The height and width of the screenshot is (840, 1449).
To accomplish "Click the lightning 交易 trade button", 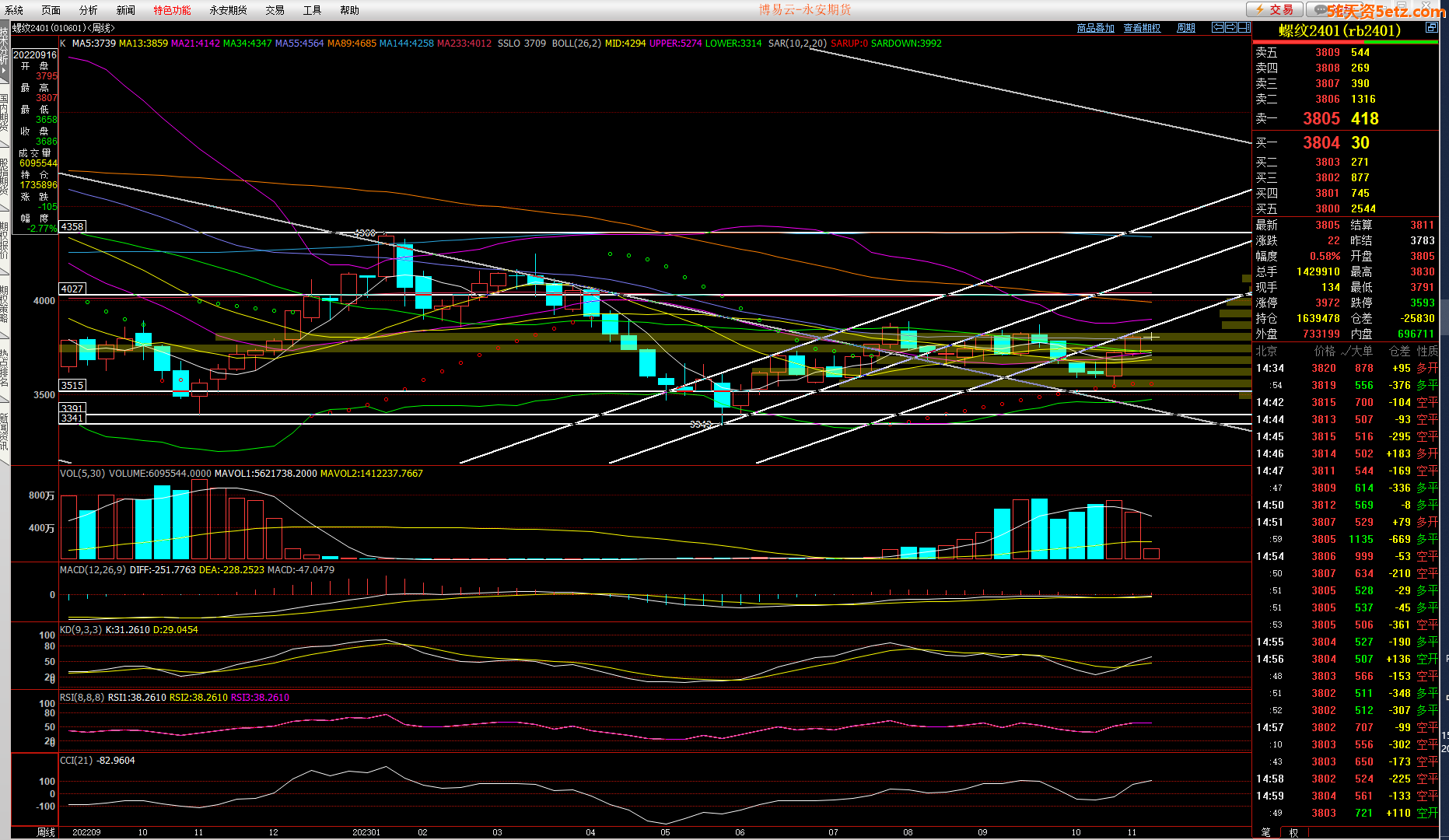I will [1275, 9].
